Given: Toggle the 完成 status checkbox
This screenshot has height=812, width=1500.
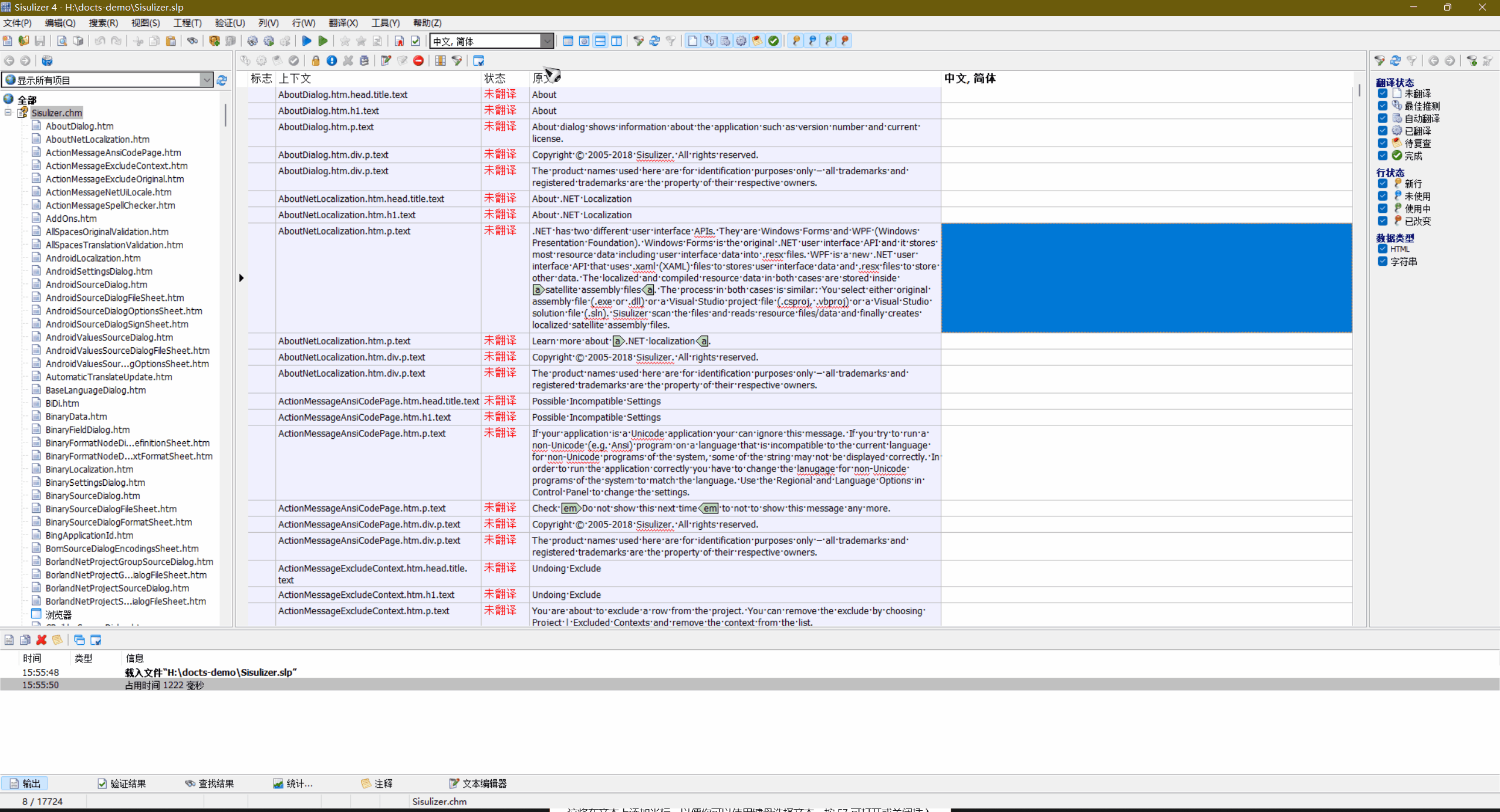Looking at the screenshot, I should click(1383, 155).
